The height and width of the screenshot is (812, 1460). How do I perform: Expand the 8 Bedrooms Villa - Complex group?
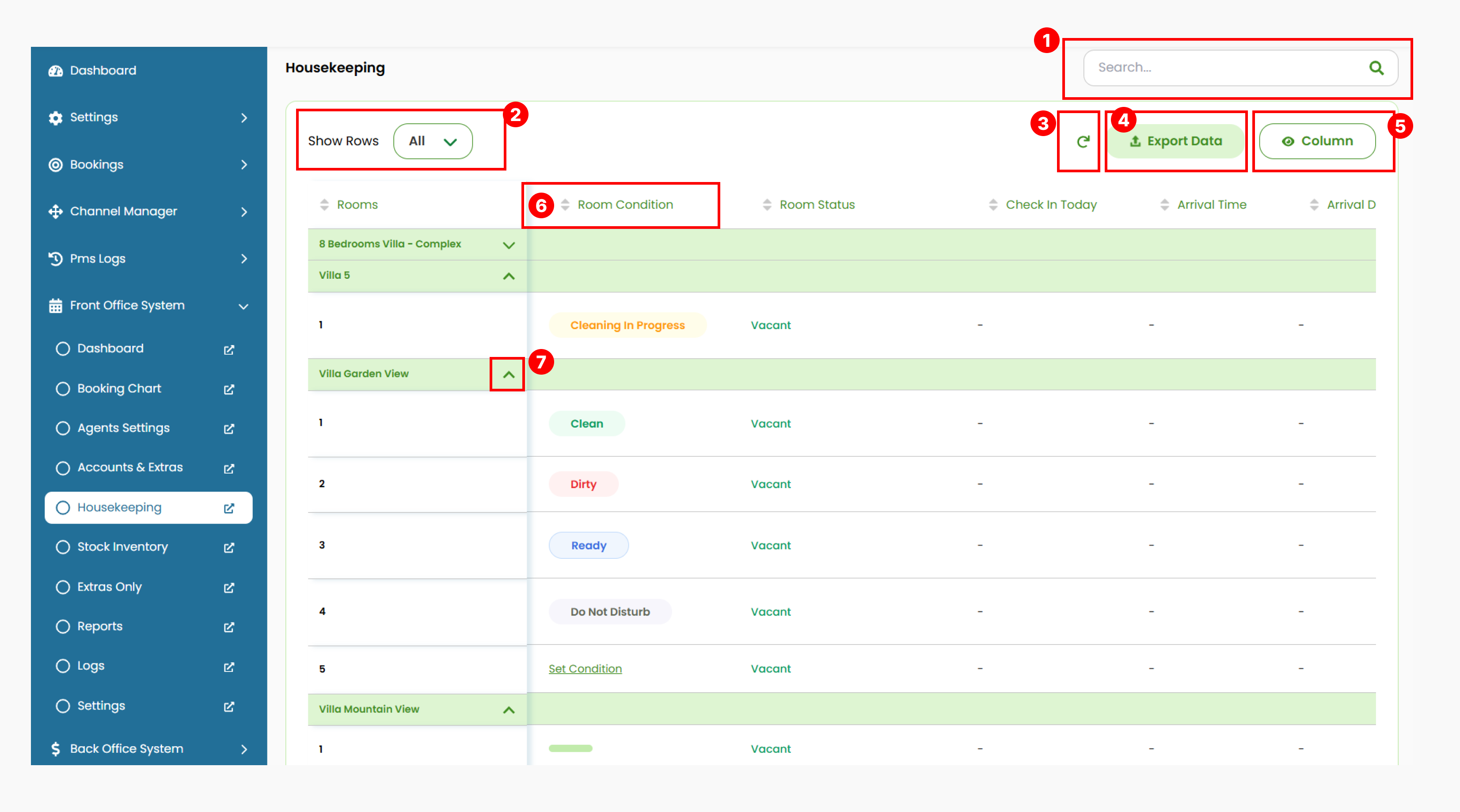[x=508, y=245]
